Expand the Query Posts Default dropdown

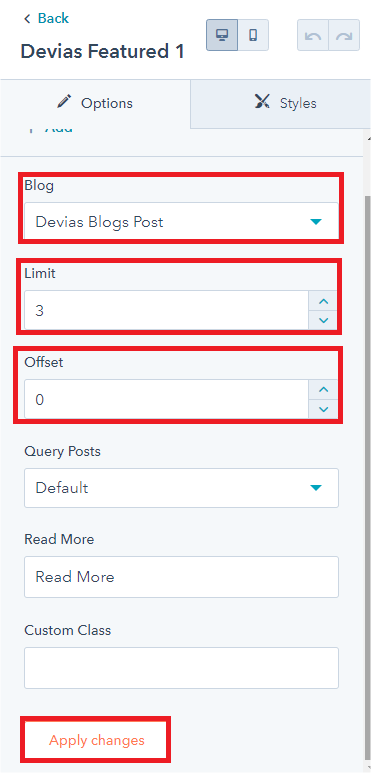point(181,488)
